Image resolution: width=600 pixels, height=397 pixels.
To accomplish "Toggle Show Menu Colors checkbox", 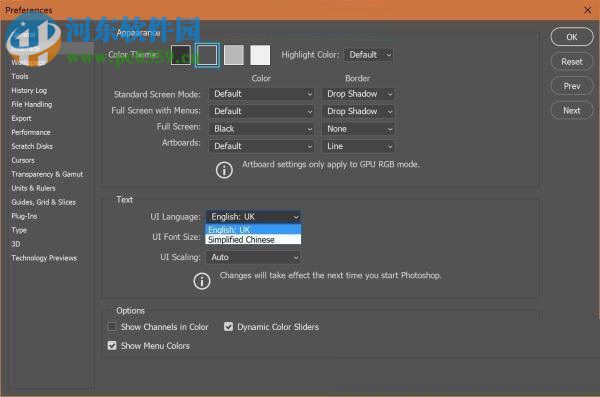I will click(112, 346).
